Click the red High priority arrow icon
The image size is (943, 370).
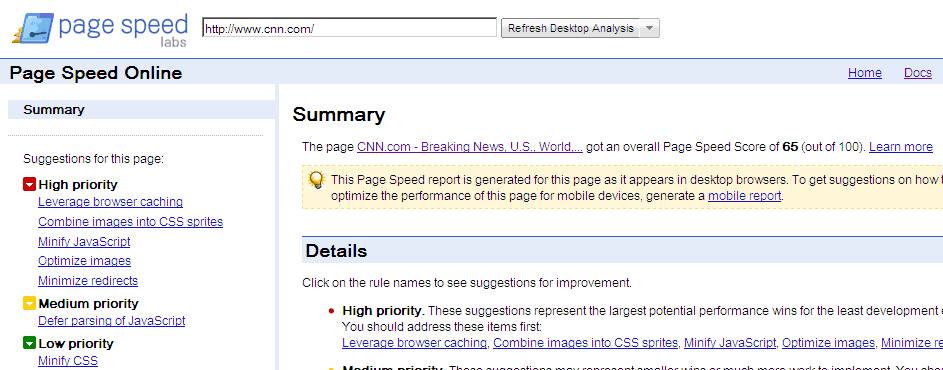click(x=29, y=185)
